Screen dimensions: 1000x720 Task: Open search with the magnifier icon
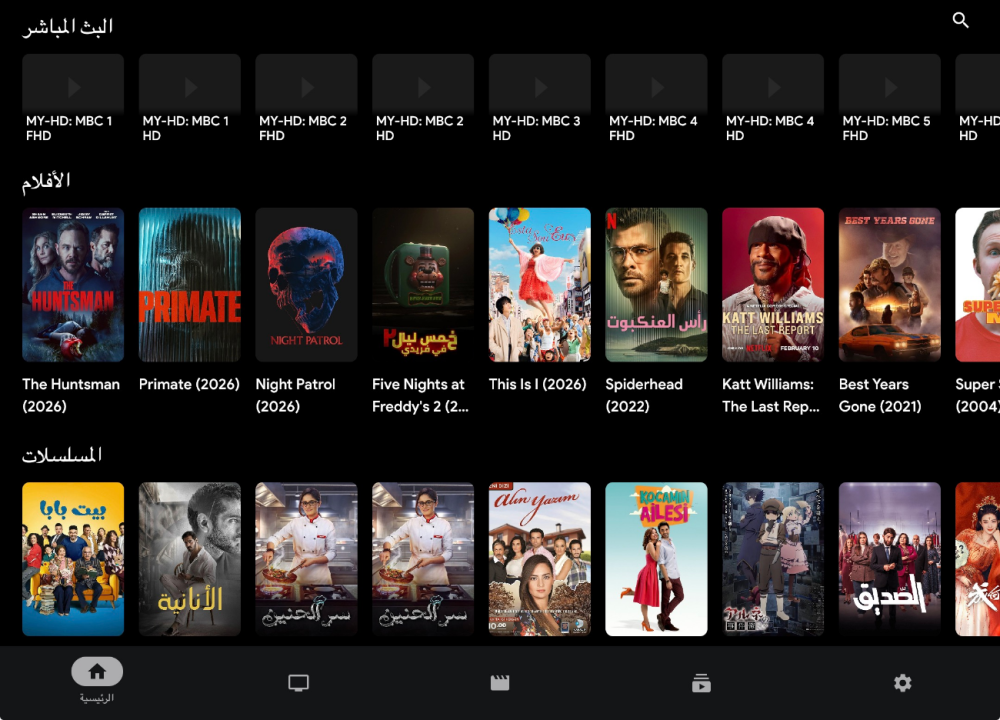coord(961,21)
